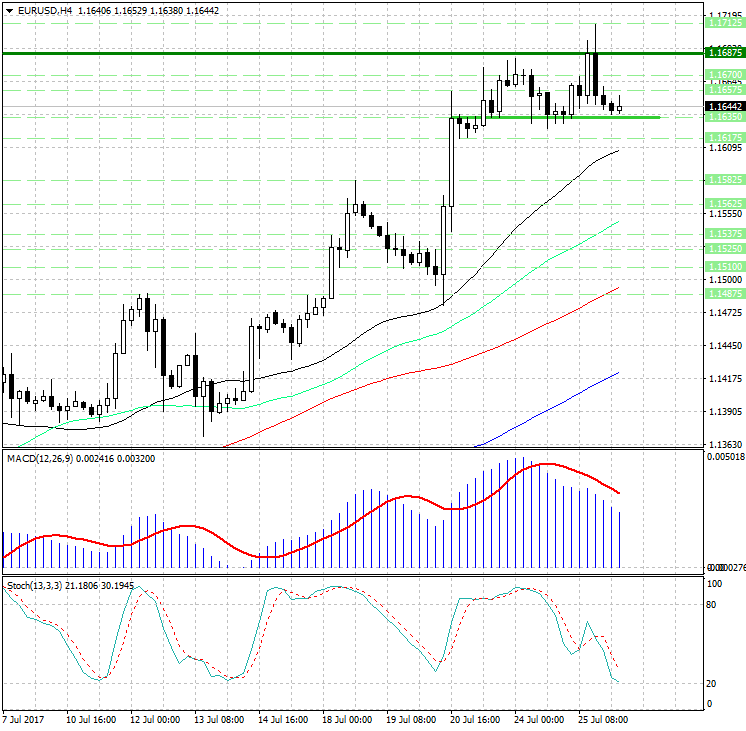This screenshot has height=731, width=746.
Task: Select the 1.15375 price level label
Action: click(725, 234)
